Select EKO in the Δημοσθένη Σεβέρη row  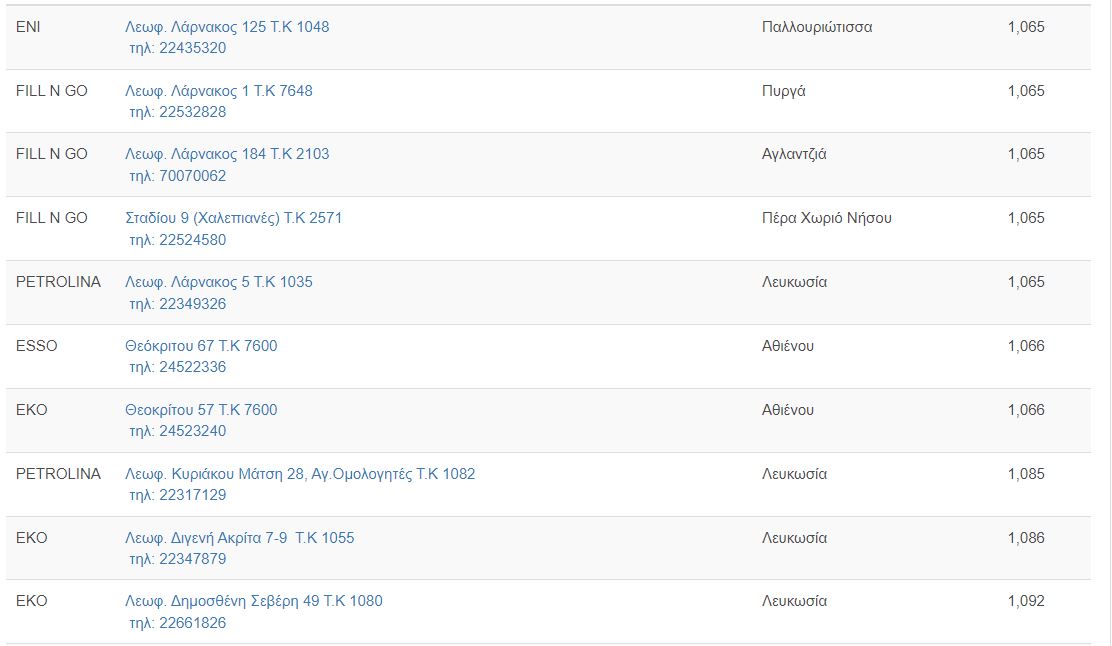[x=31, y=601]
